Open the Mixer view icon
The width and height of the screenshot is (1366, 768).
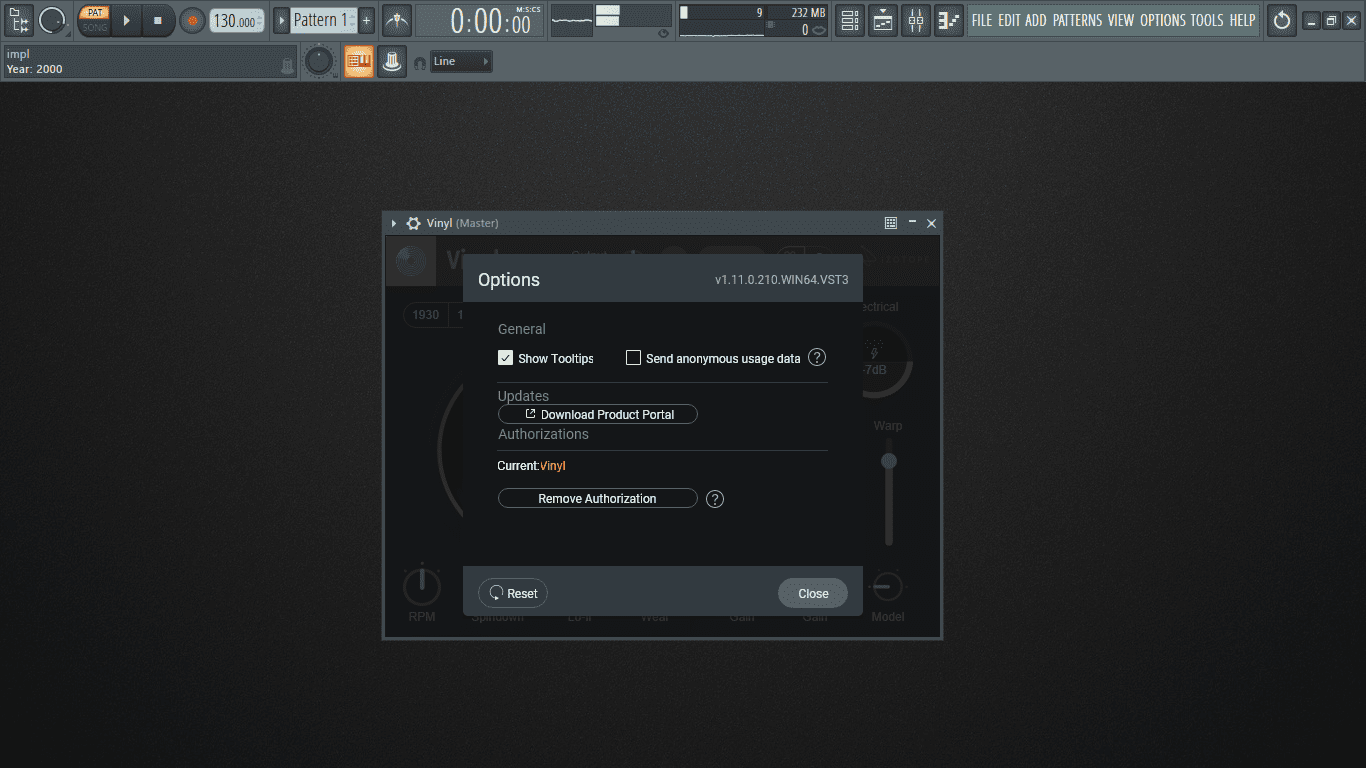point(916,20)
